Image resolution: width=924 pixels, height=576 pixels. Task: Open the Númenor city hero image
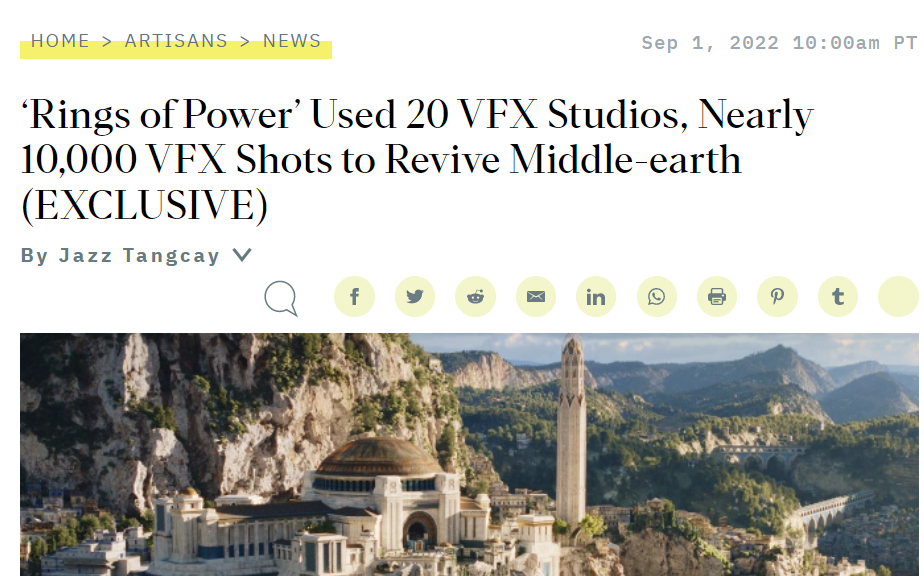tap(469, 455)
